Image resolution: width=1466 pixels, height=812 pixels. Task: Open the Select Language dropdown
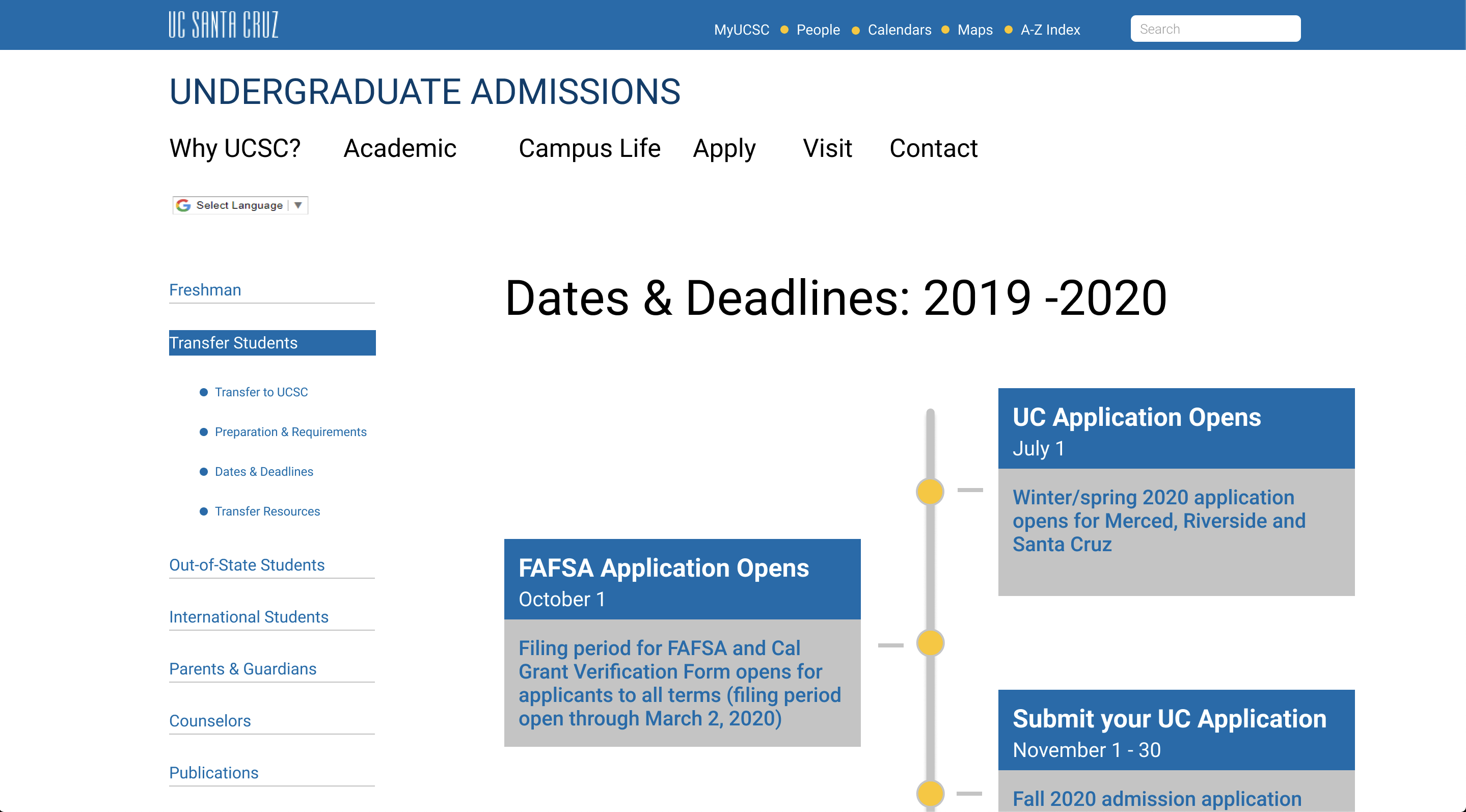pos(240,205)
